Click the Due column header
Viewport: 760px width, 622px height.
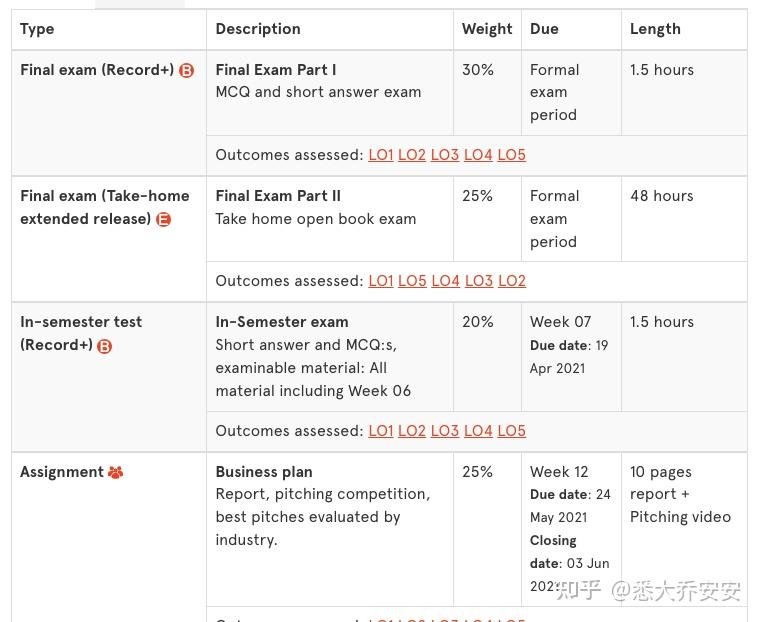point(544,29)
